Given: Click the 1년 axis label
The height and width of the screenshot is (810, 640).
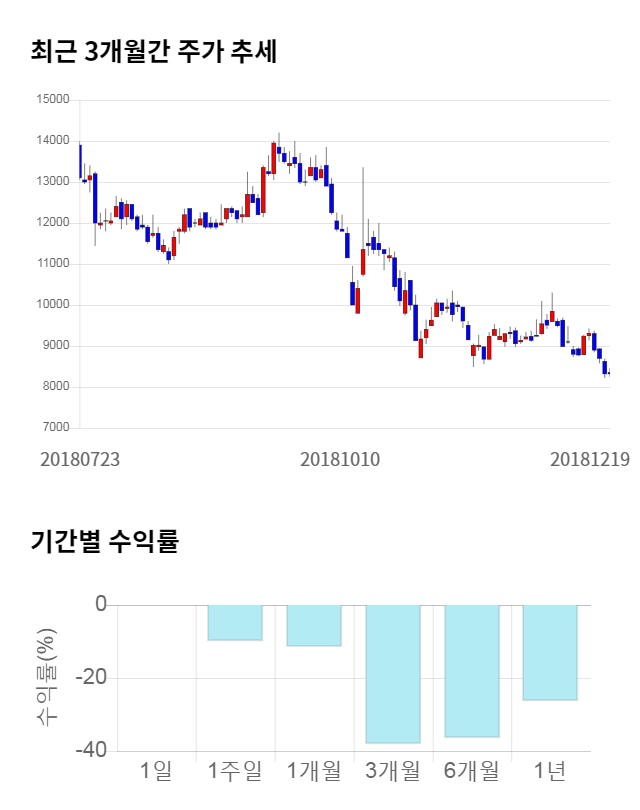Looking at the screenshot, I should (550, 771).
